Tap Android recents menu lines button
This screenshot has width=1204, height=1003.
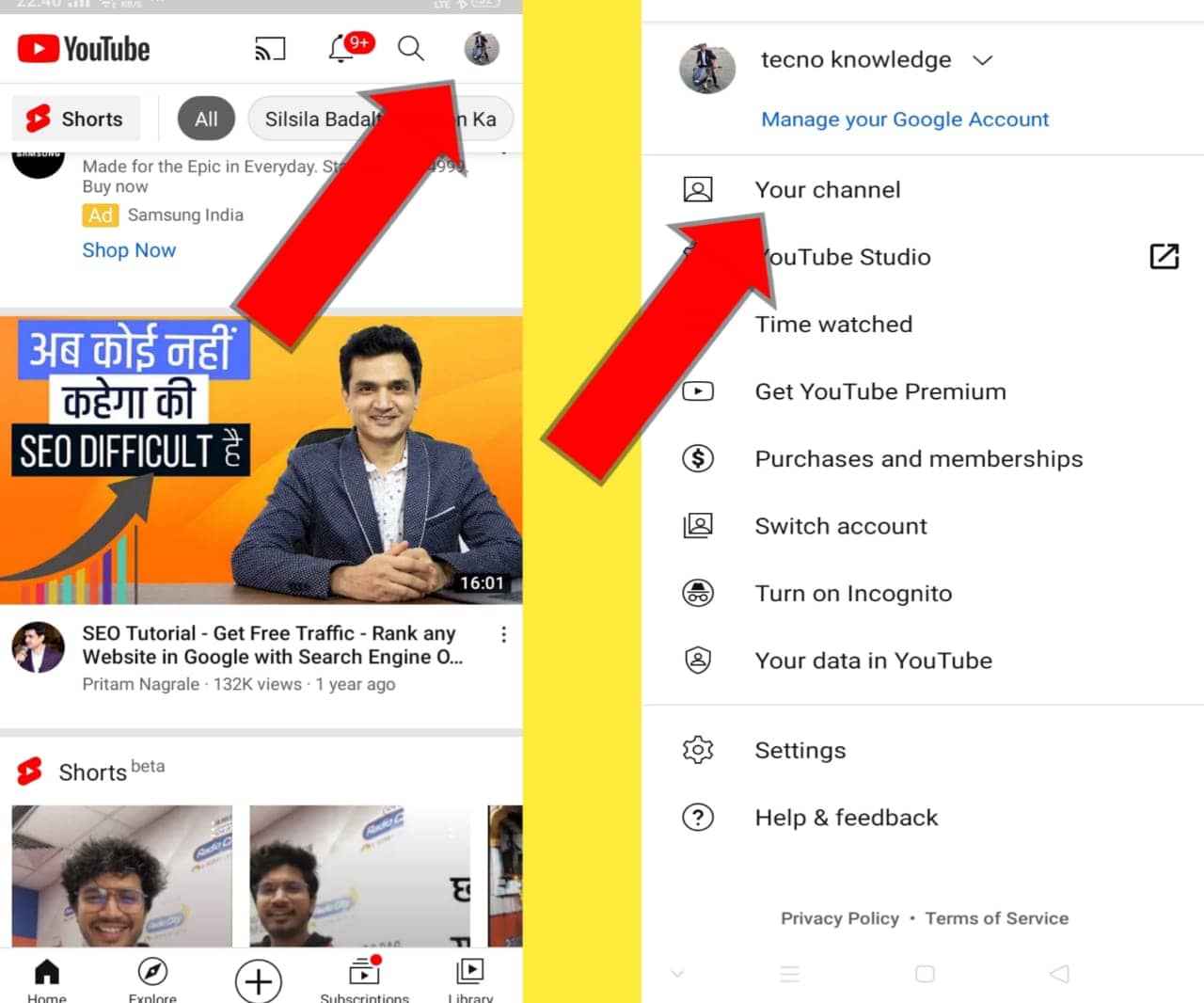point(790,974)
